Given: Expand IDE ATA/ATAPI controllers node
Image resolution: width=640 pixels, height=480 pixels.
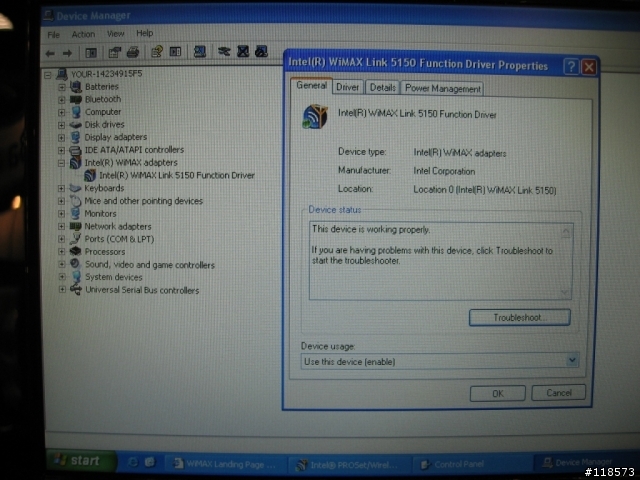Looking at the screenshot, I should pos(61,150).
